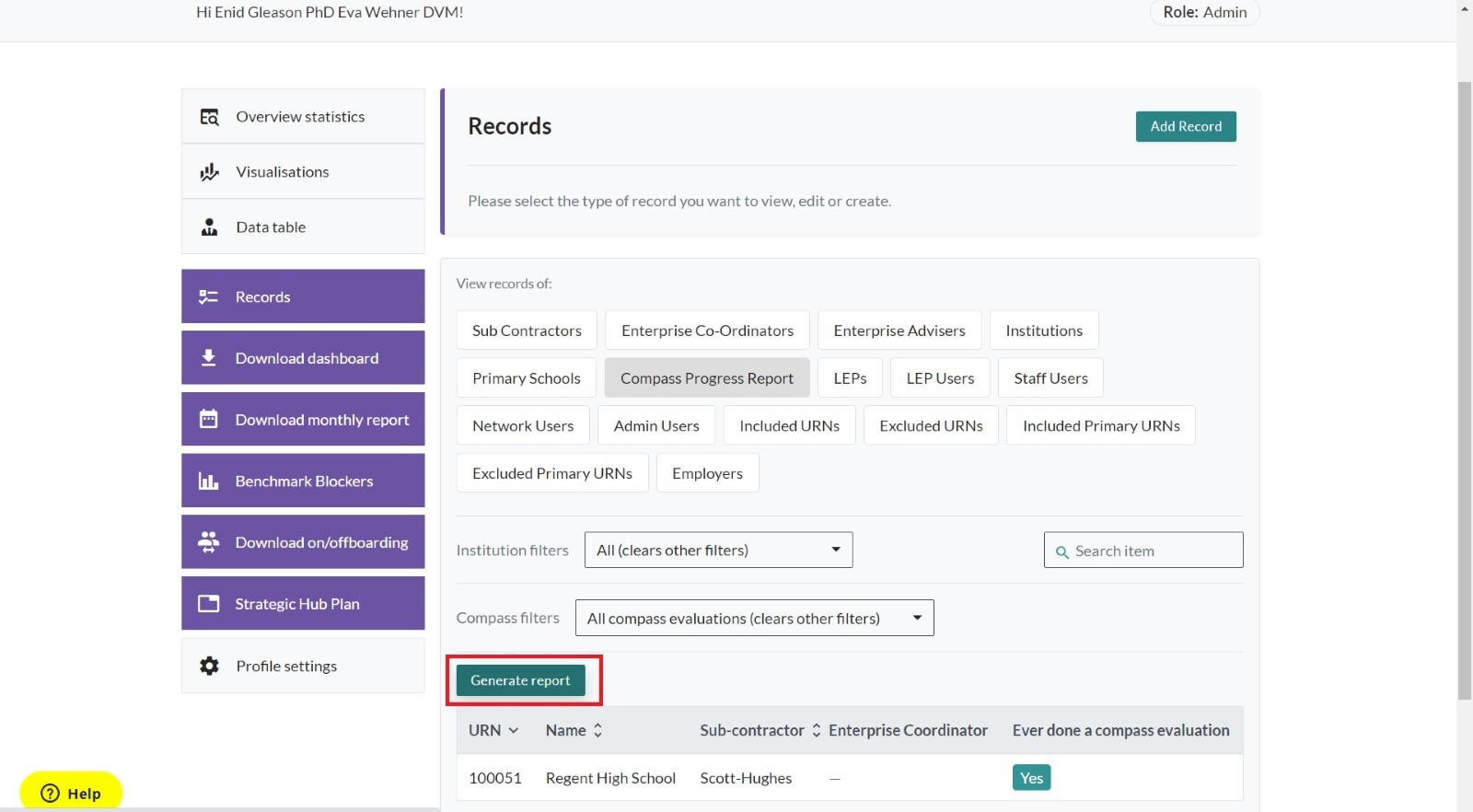Click the Download on/offboarding people icon
The height and width of the screenshot is (812, 1473).
(x=209, y=542)
